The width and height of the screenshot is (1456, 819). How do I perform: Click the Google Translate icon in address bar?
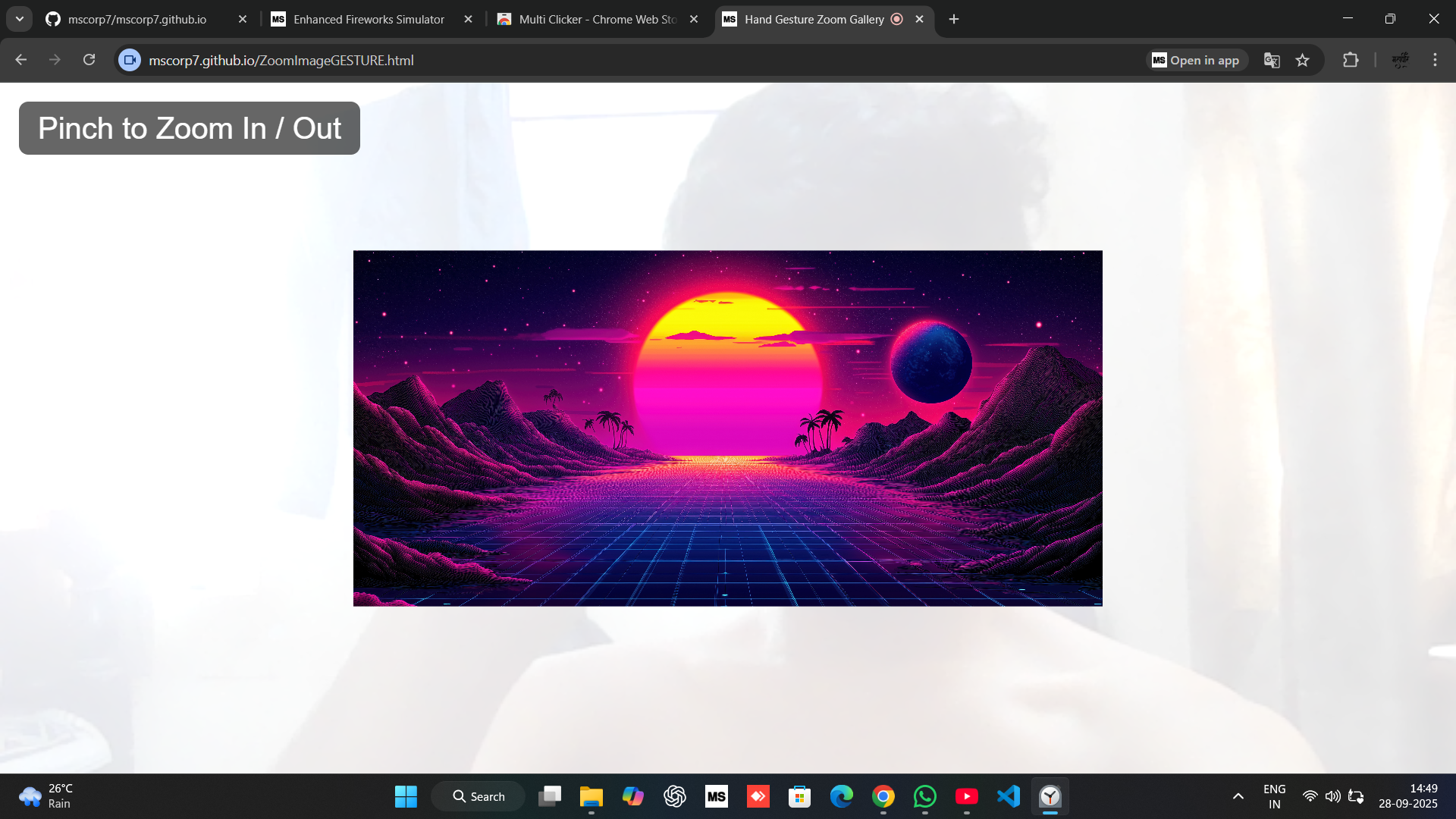[1272, 60]
